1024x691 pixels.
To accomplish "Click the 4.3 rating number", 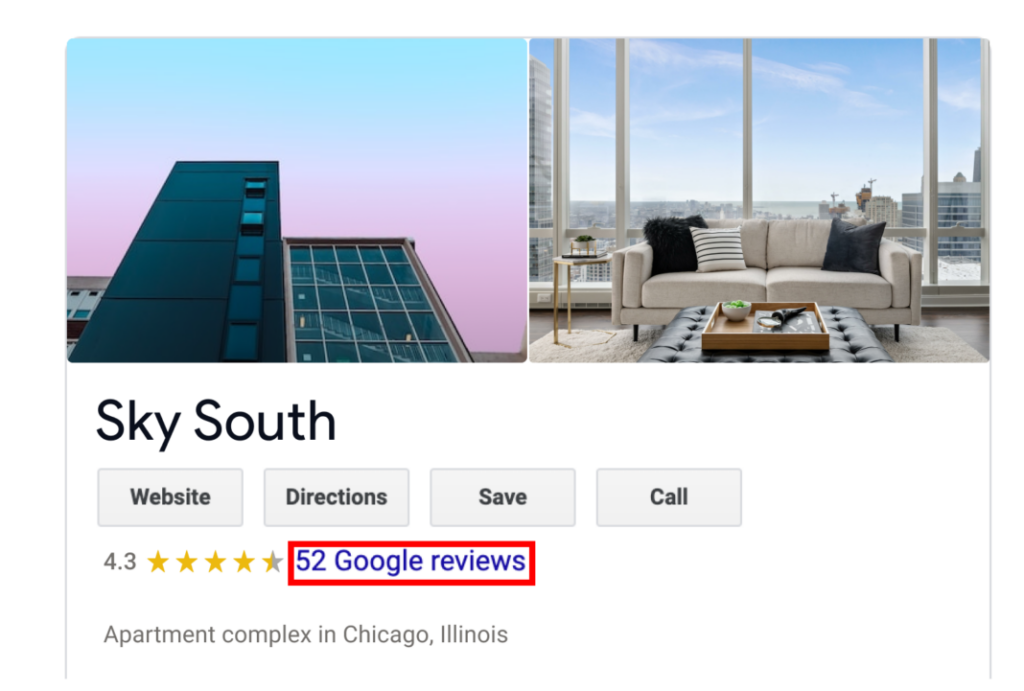I will pyautogui.click(x=120, y=562).
